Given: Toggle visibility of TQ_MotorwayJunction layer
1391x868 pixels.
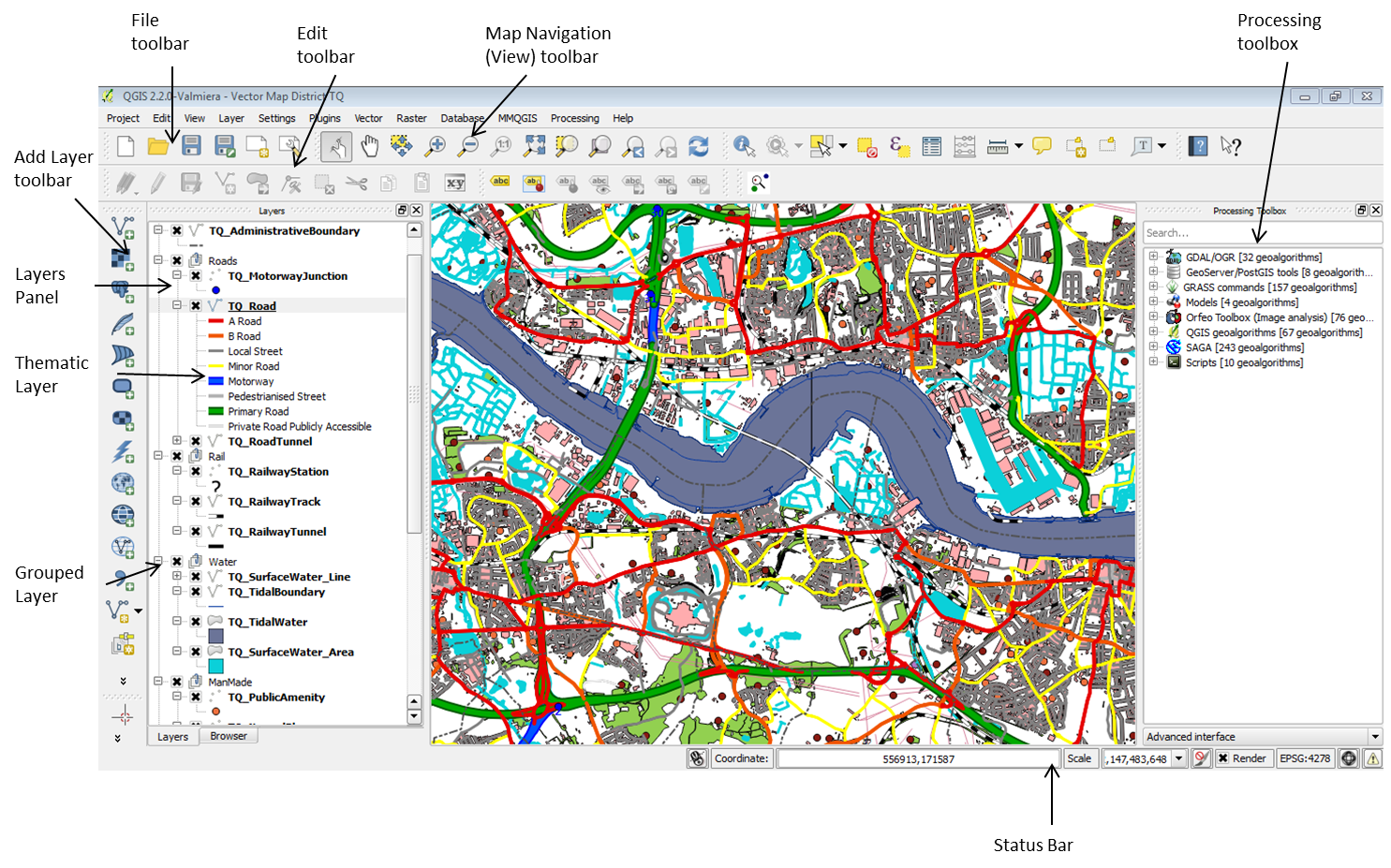Looking at the screenshot, I should (195, 276).
